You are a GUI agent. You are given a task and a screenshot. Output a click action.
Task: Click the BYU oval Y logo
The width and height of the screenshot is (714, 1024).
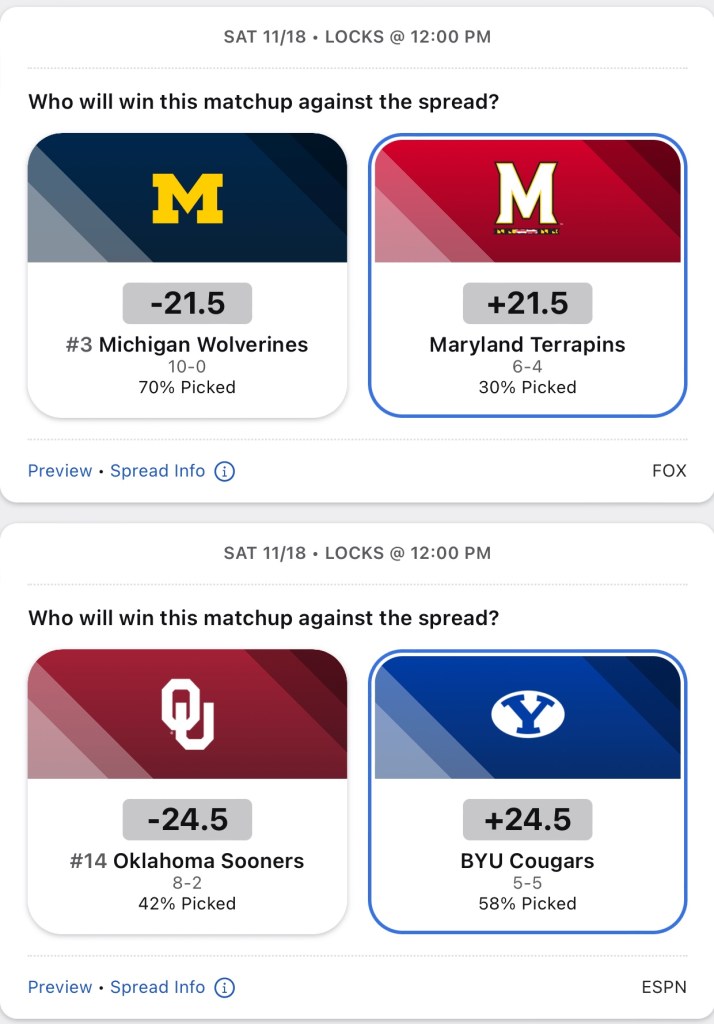click(527, 714)
